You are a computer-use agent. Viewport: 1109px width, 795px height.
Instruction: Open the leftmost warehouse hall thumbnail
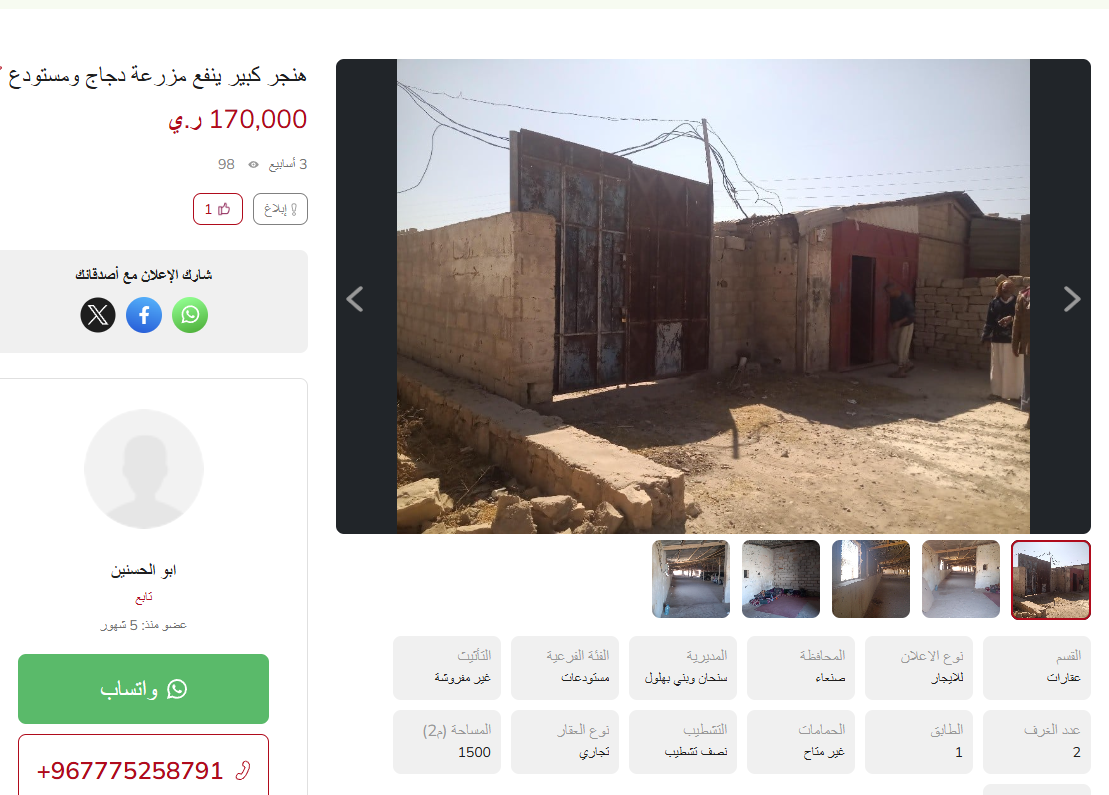pyautogui.click(x=691, y=579)
